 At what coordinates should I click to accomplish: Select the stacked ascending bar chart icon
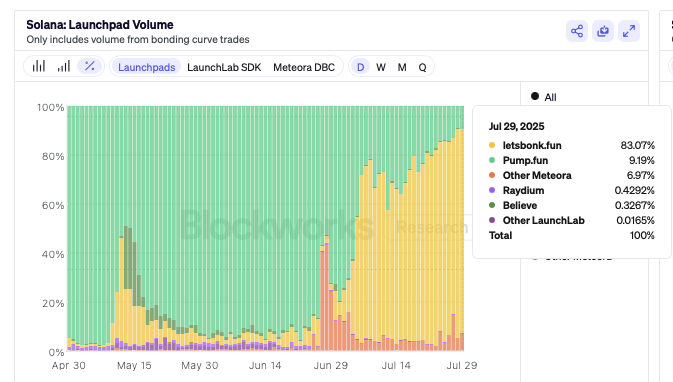[64, 67]
